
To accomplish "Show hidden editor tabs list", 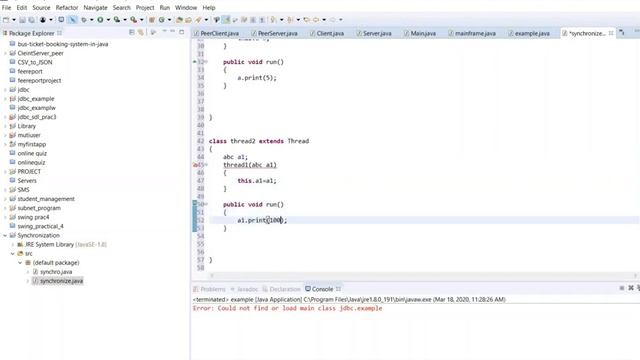I will (x=622, y=33).
